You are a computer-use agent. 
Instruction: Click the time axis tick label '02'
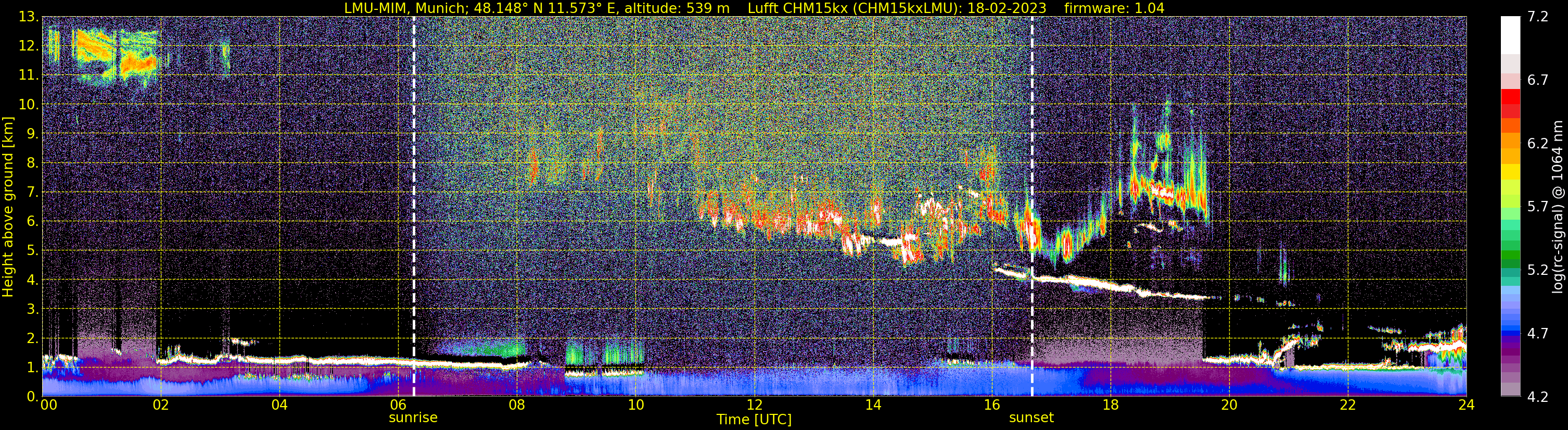160,404
